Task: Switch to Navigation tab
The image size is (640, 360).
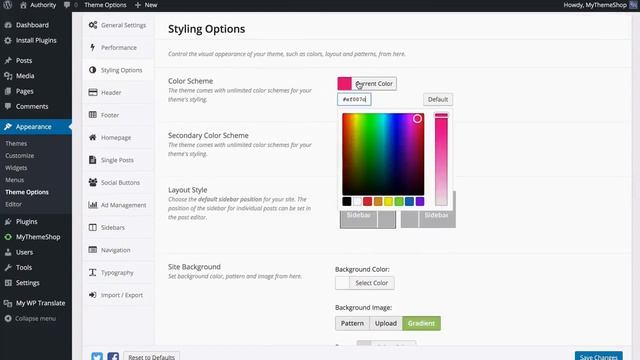Action: [118, 250]
